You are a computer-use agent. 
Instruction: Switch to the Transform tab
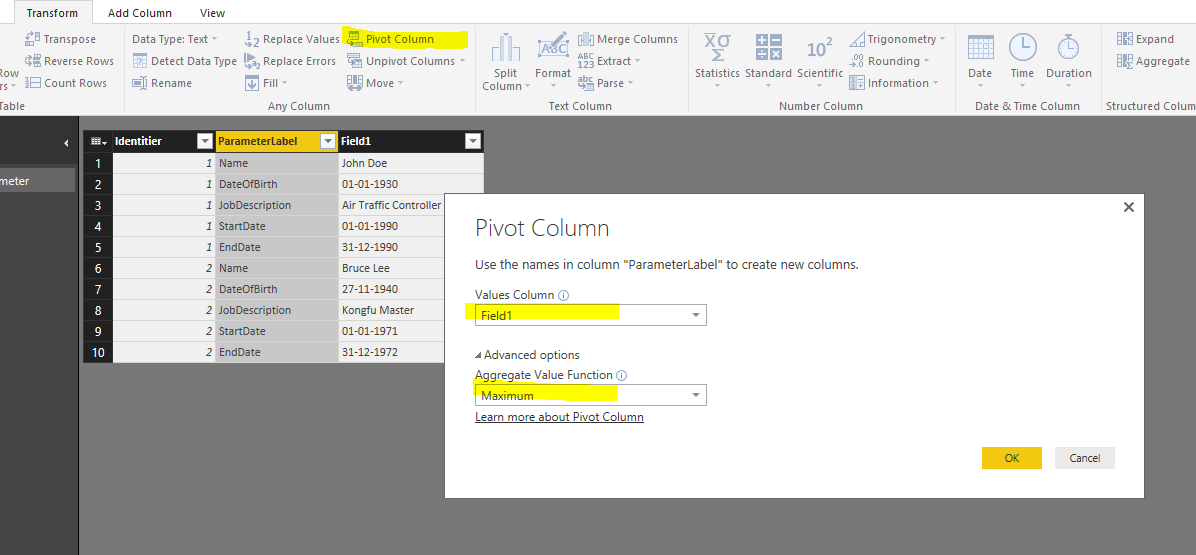click(x=52, y=13)
